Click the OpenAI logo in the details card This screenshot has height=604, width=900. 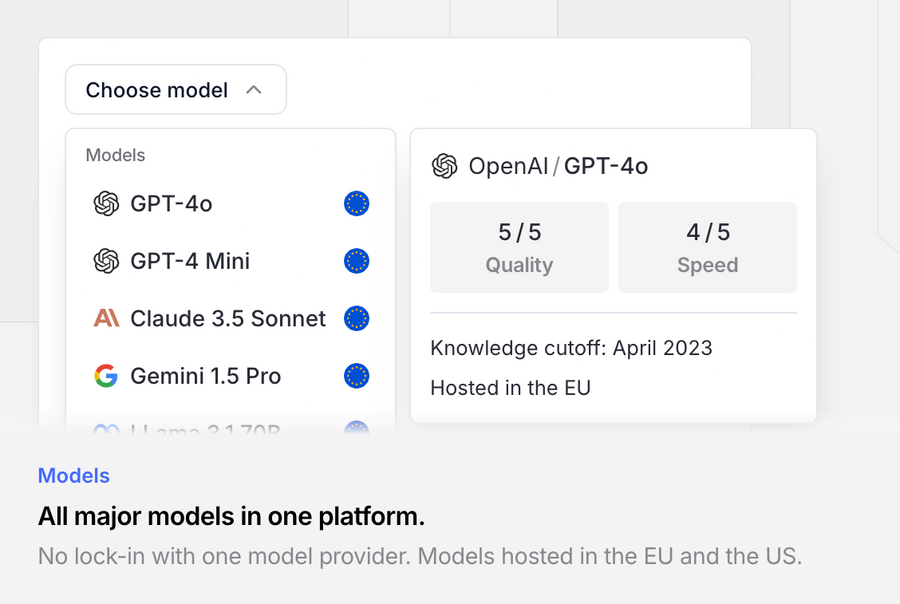tap(444, 166)
